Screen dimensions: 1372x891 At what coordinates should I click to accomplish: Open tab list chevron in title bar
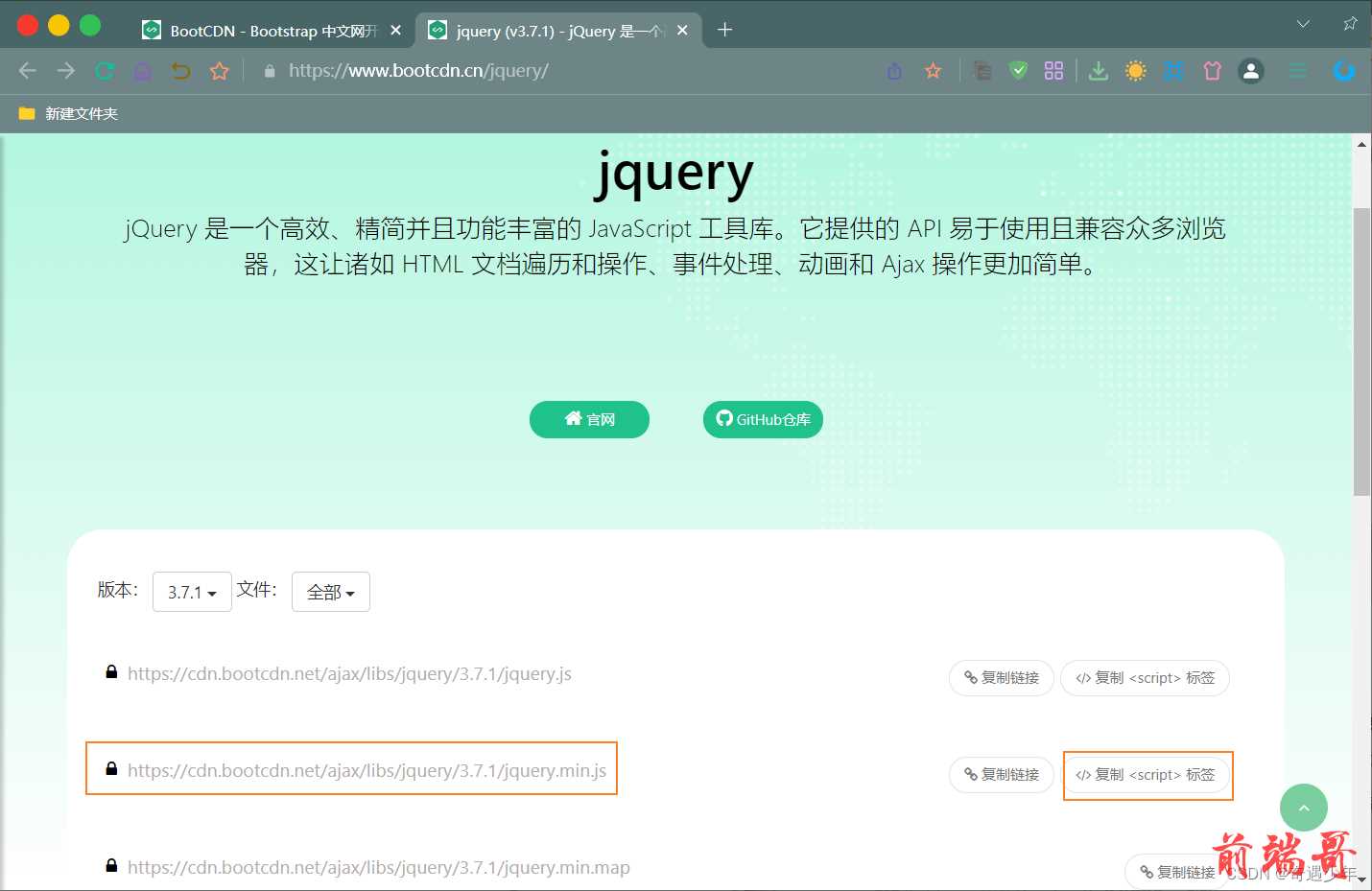click(1303, 24)
